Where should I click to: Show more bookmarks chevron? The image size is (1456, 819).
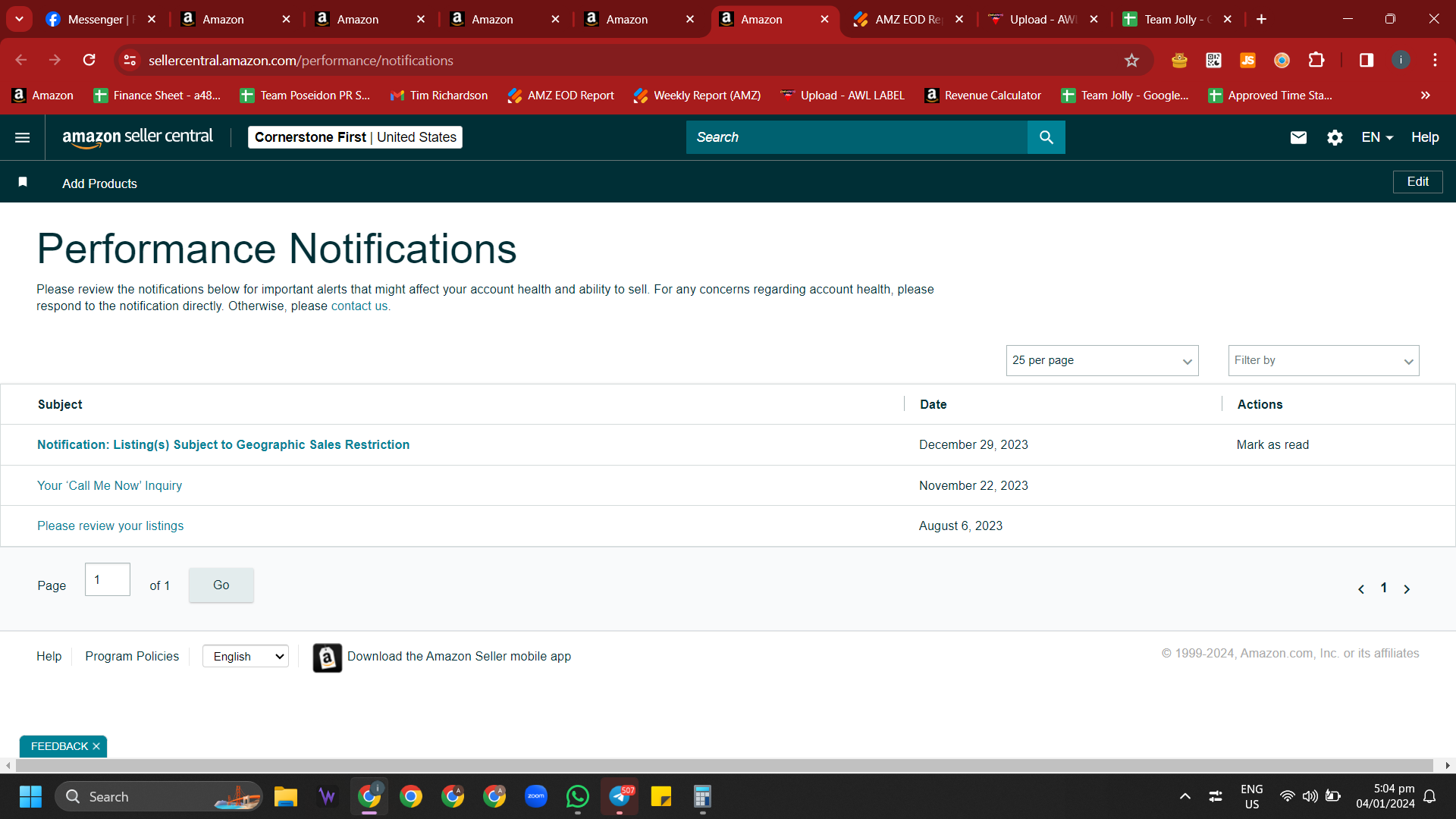coord(1426,95)
